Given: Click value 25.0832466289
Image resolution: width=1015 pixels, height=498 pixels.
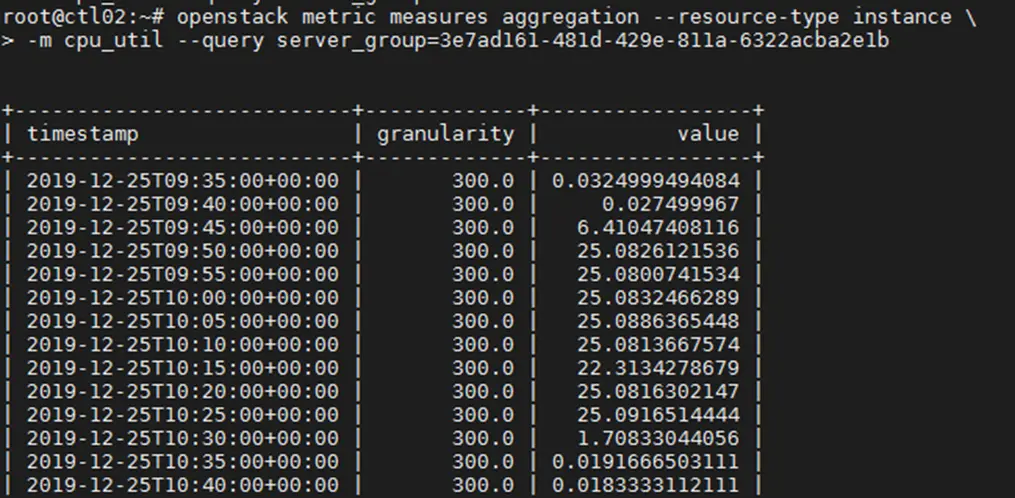Looking at the screenshot, I should 658,298.
